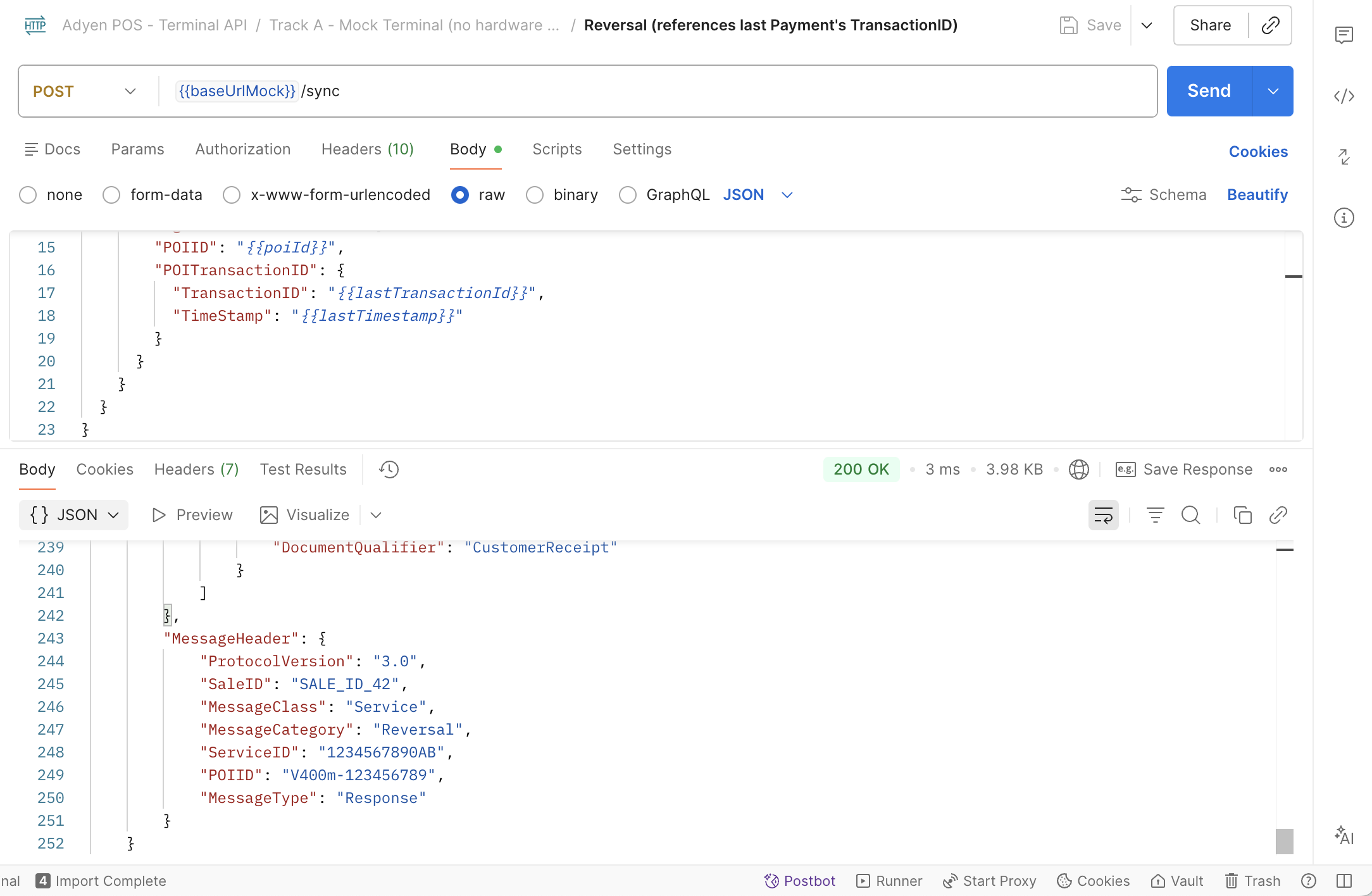Open the Test Results tab
Viewport: 1372px width, 896px height.
pos(303,470)
